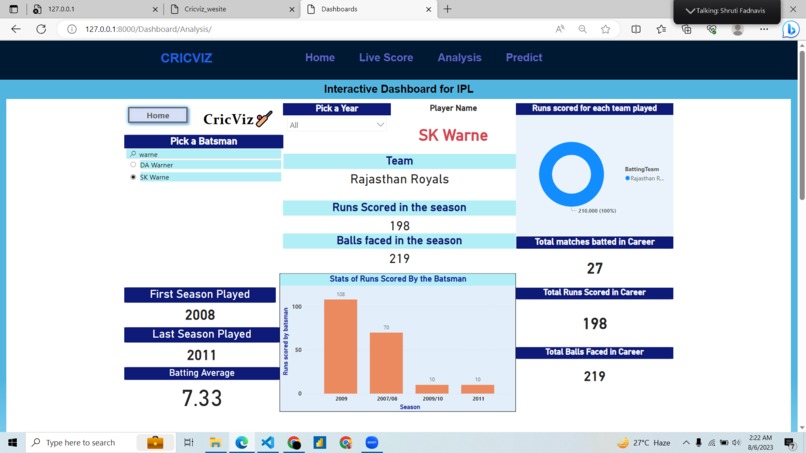This screenshot has height=453, width=806.
Task: Open a new browser tab
Action: tap(447, 9)
